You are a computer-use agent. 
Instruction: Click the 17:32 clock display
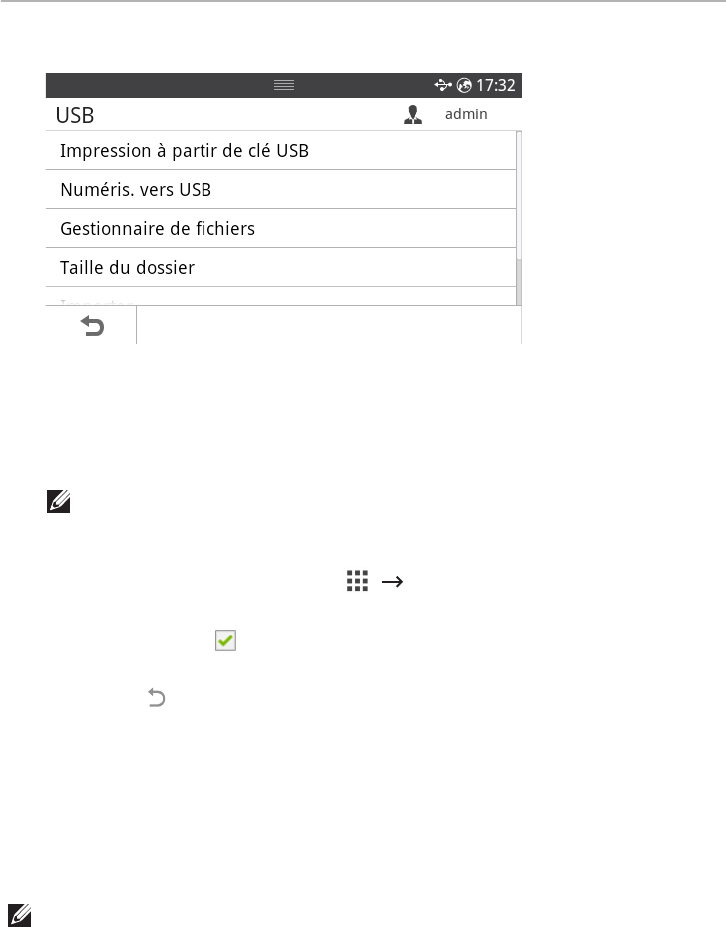pos(496,85)
